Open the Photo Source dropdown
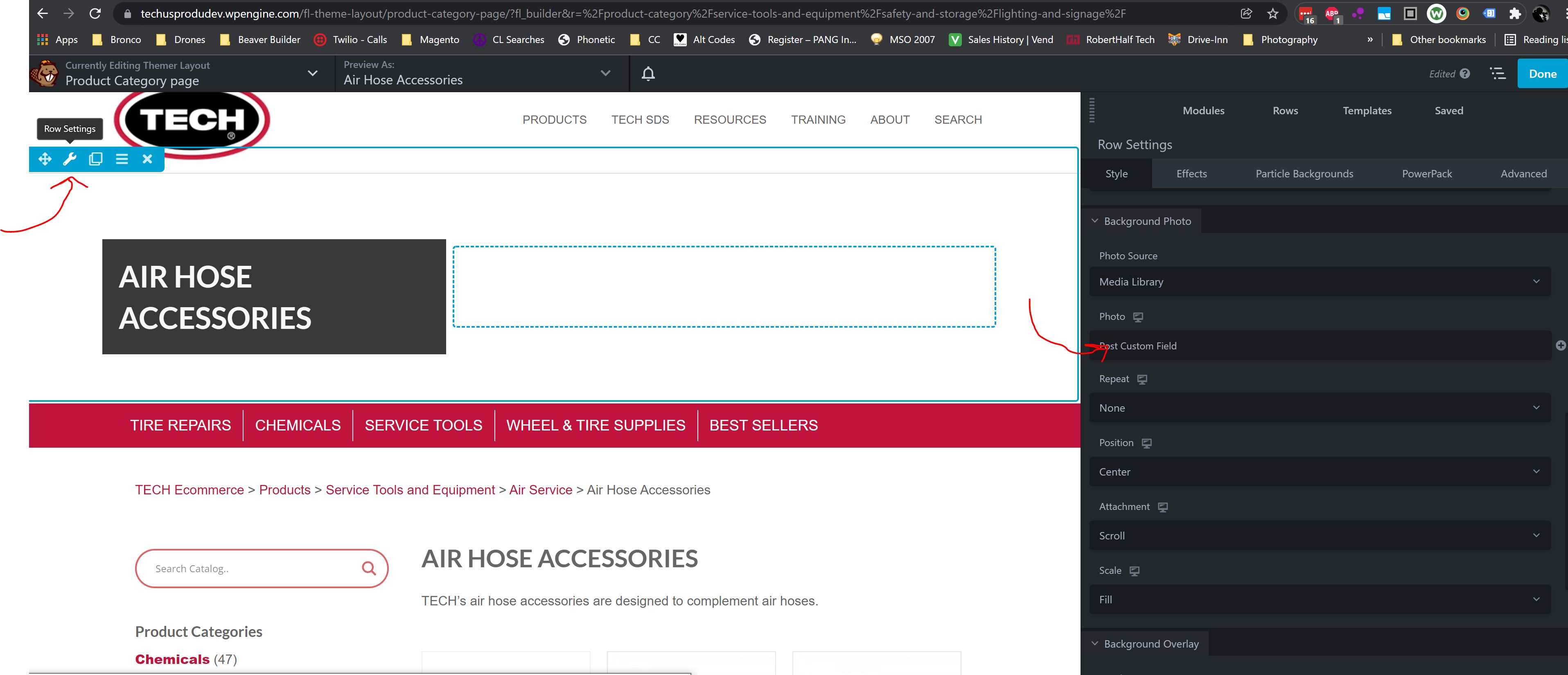Image resolution: width=1568 pixels, height=675 pixels. (x=1320, y=281)
